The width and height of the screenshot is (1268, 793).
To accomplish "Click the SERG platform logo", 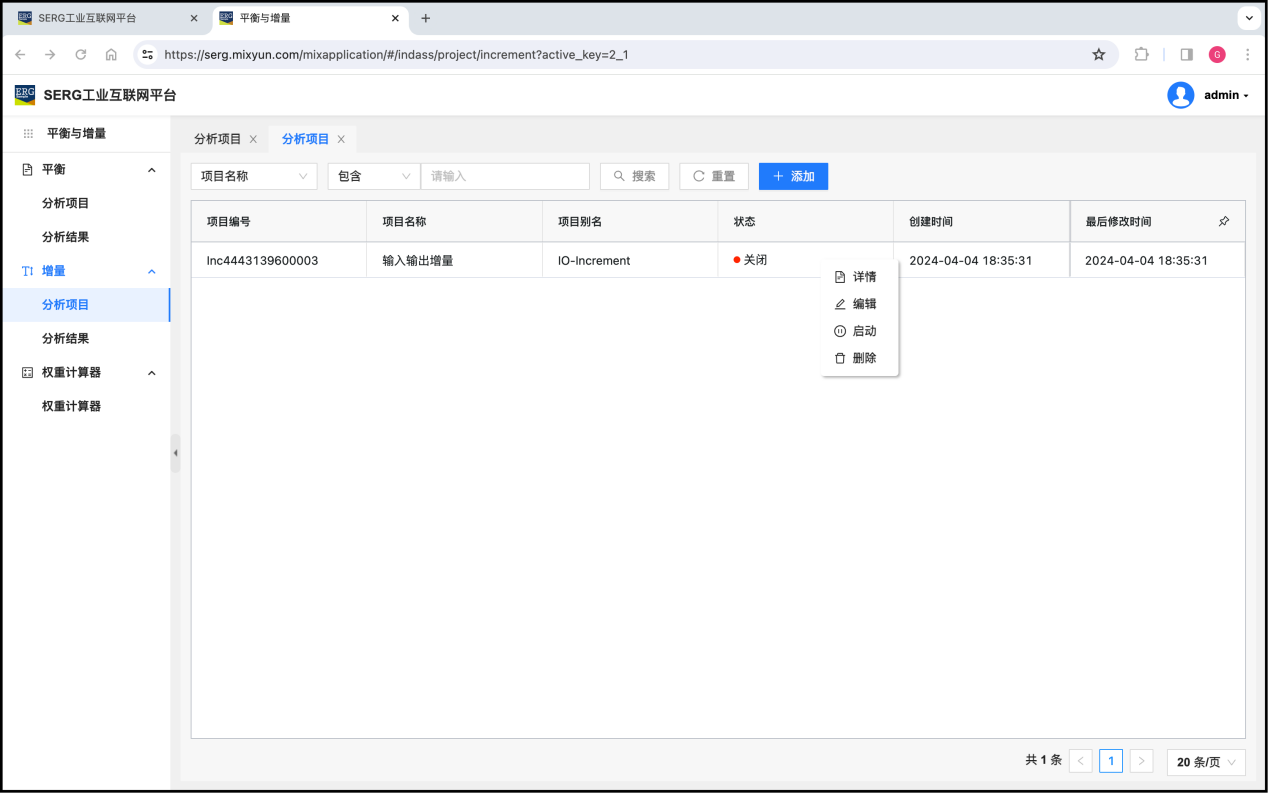I will click(25, 95).
